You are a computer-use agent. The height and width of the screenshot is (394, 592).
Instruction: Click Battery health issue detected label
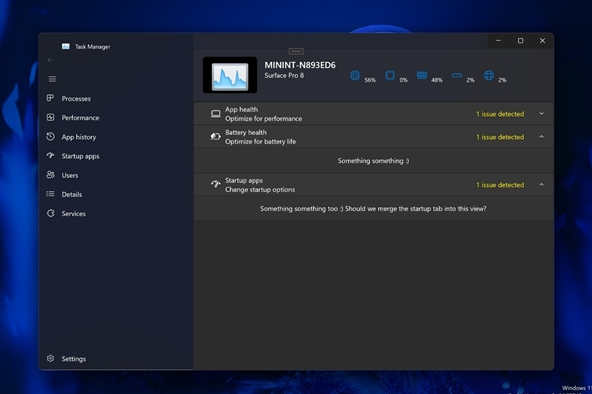[x=500, y=137]
